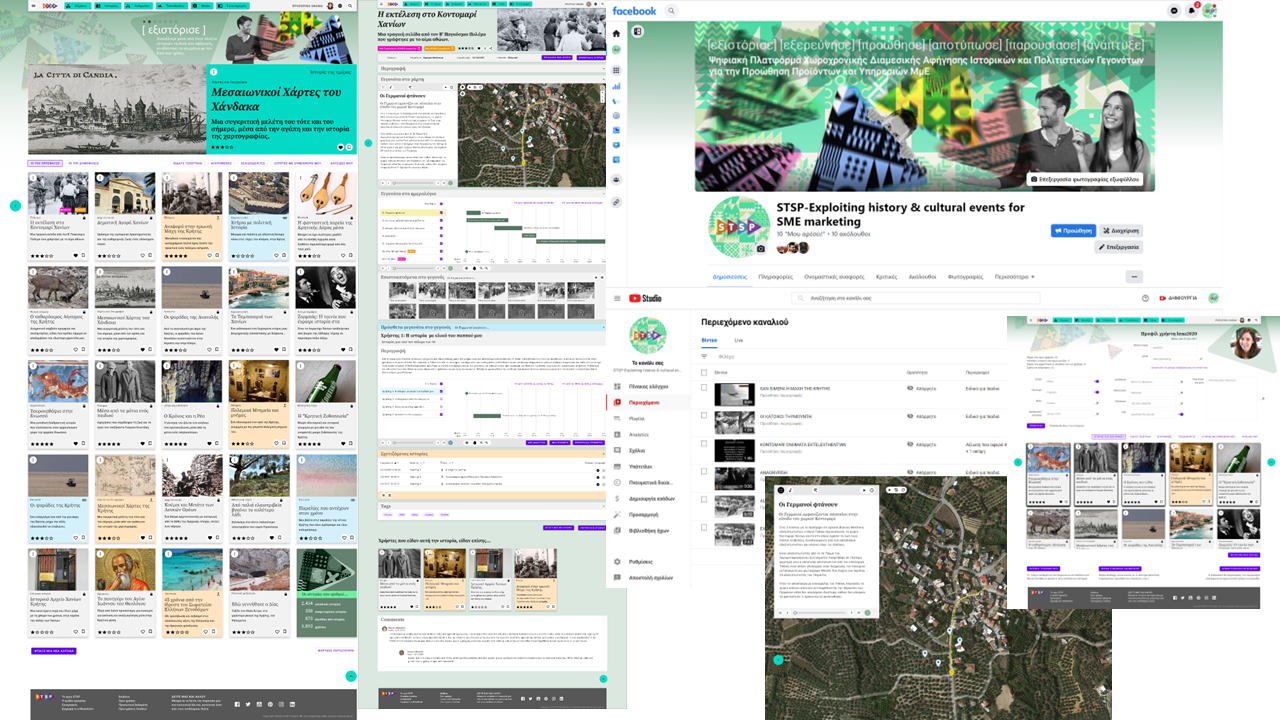The image size is (1280, 720).
Task: Open the three-dots menu on Facebook page
Action: pyautogui.click(x=1134, y=277)
